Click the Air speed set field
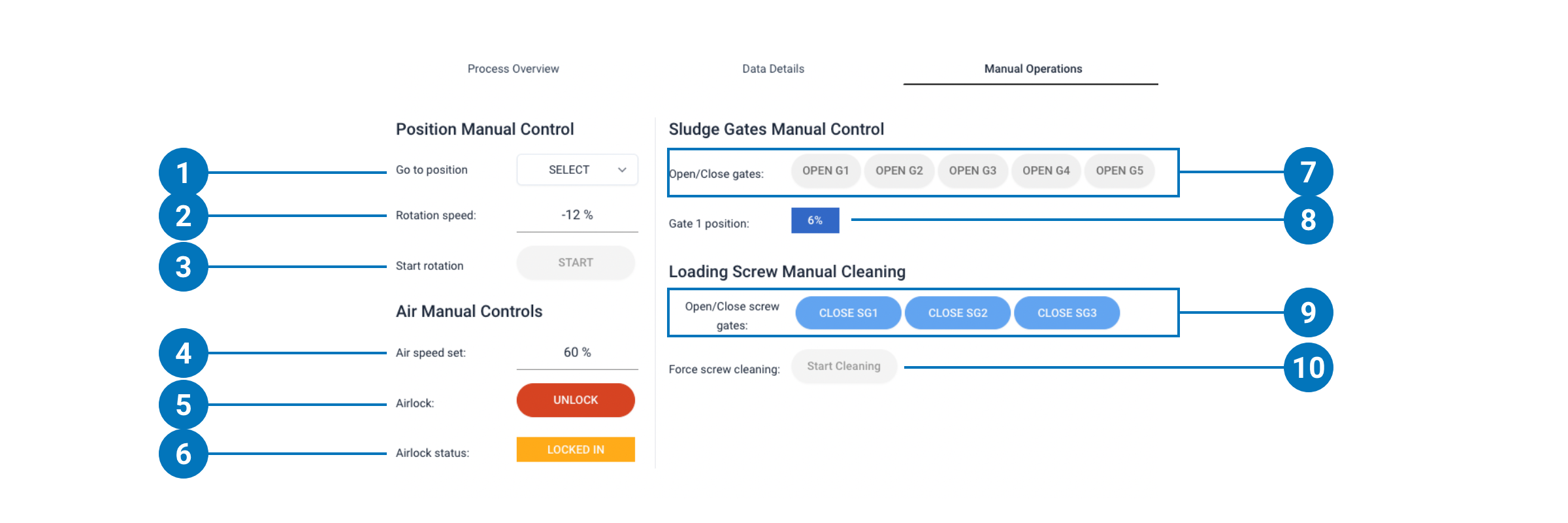 tap(577, 353)
